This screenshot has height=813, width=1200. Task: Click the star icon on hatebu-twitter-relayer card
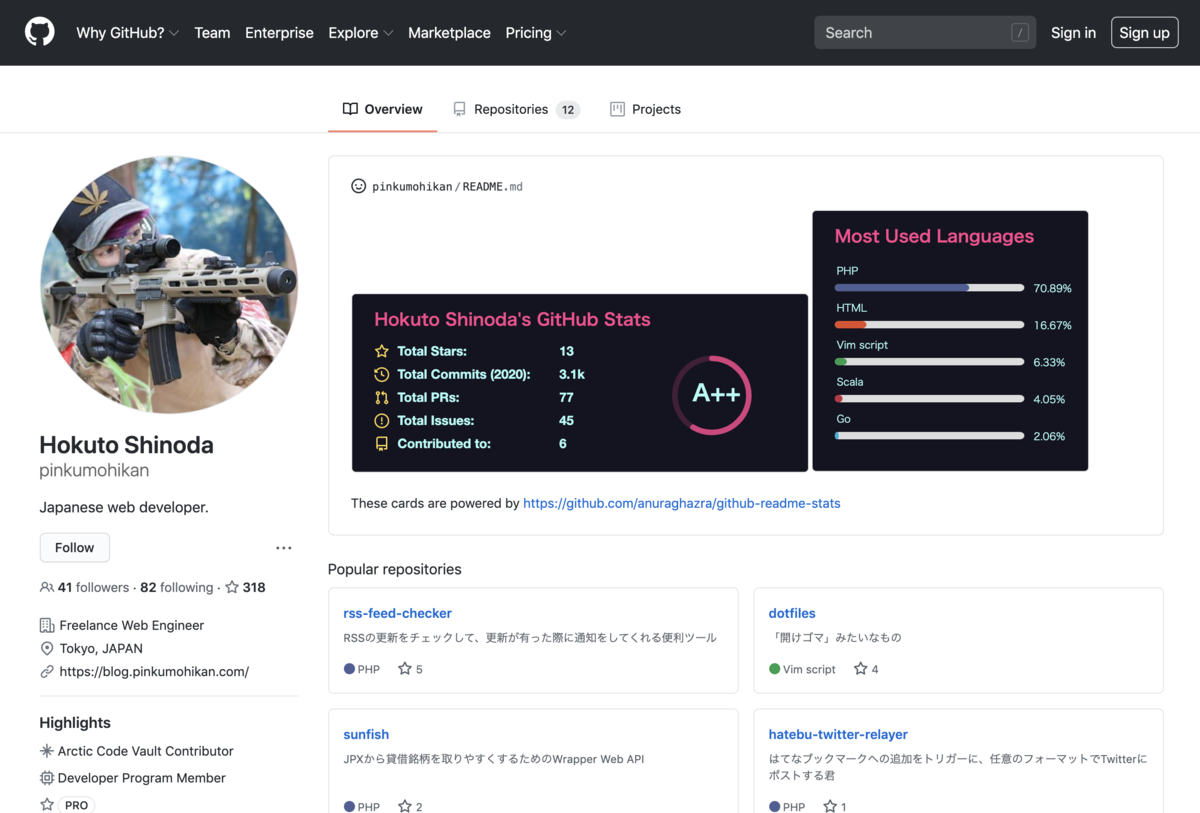(830, 806)
